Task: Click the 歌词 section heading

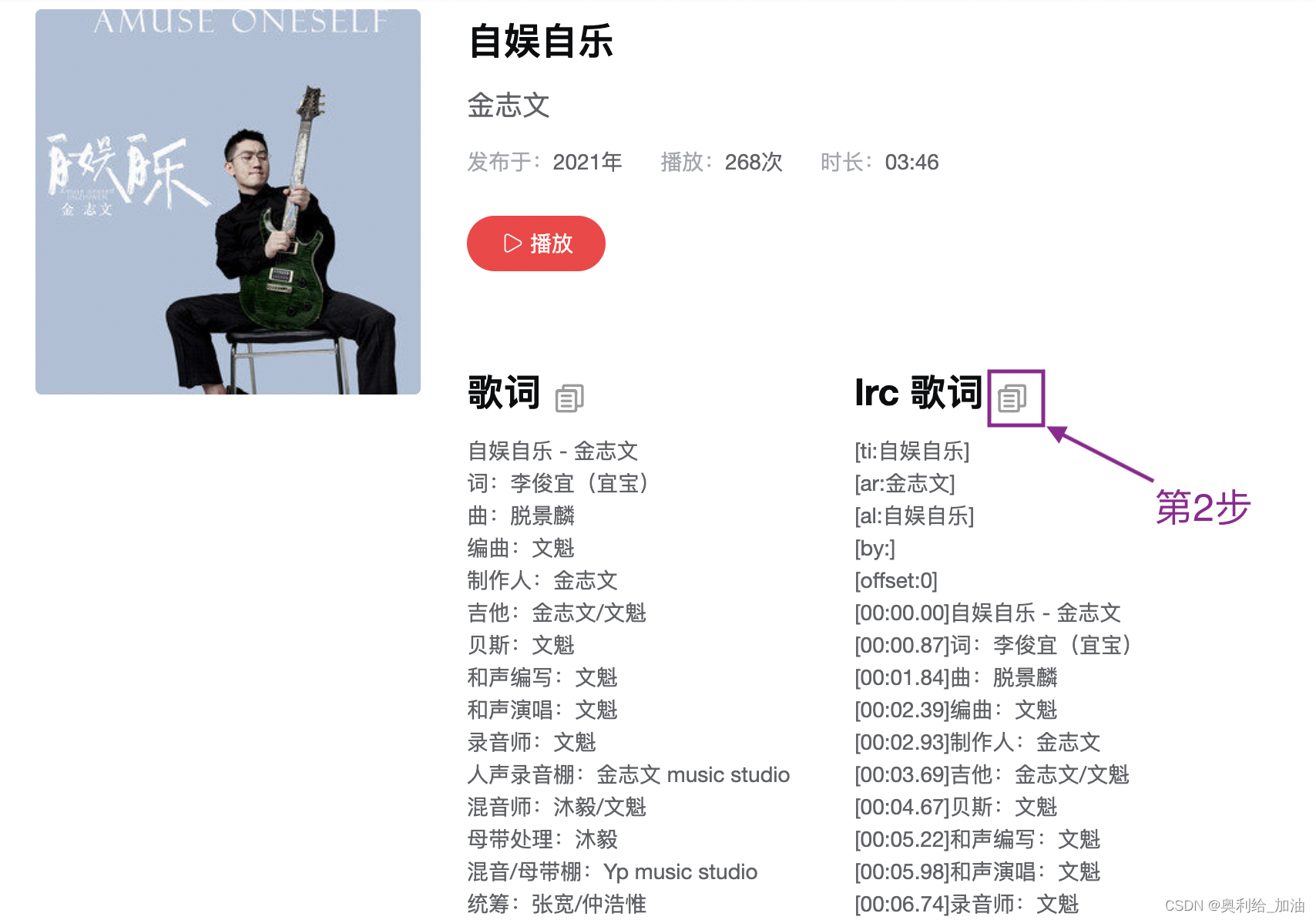Action: [504, 392]
